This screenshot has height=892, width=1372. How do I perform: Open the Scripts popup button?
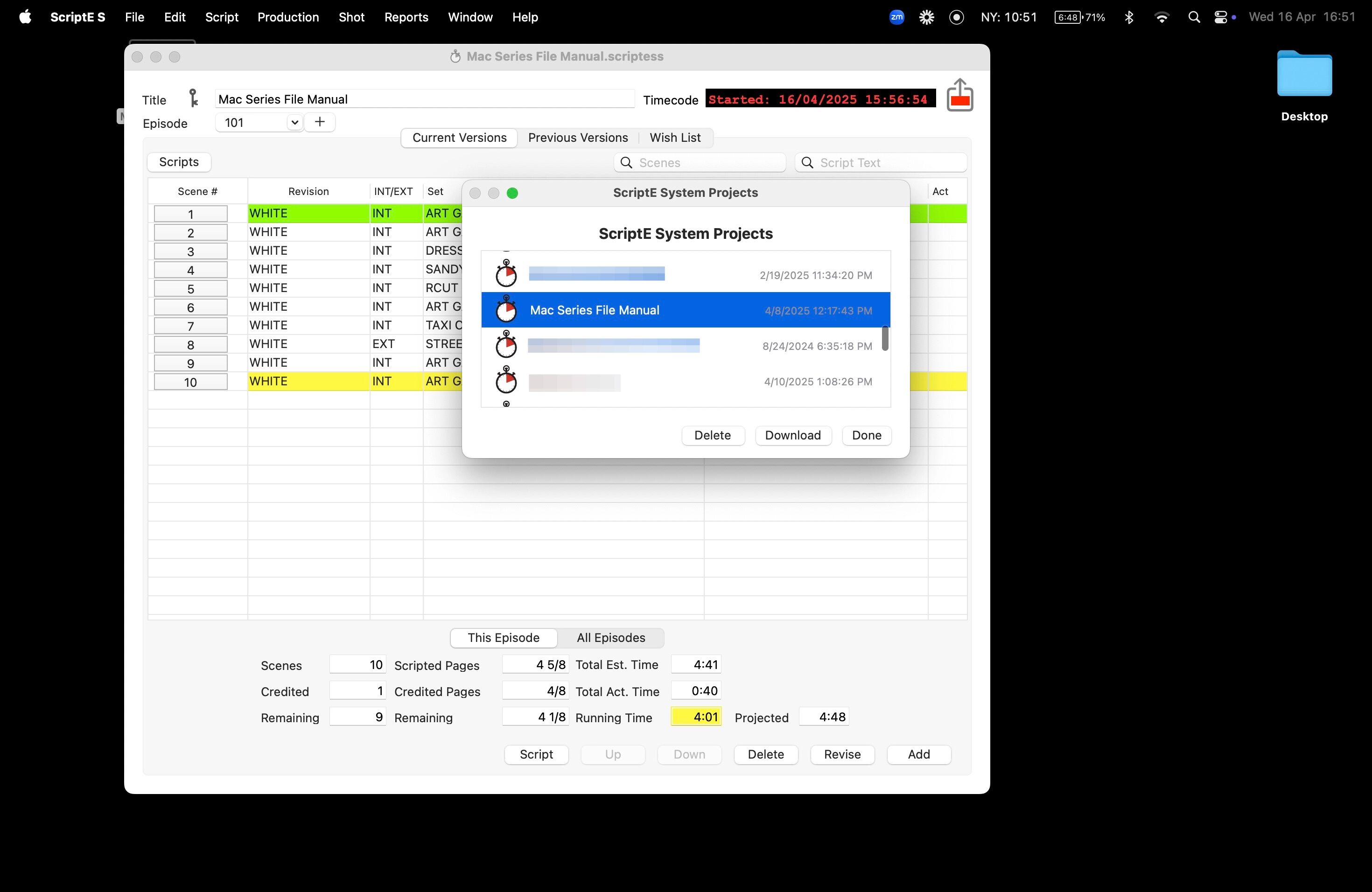pyautogui.click(x=179, y=162)
